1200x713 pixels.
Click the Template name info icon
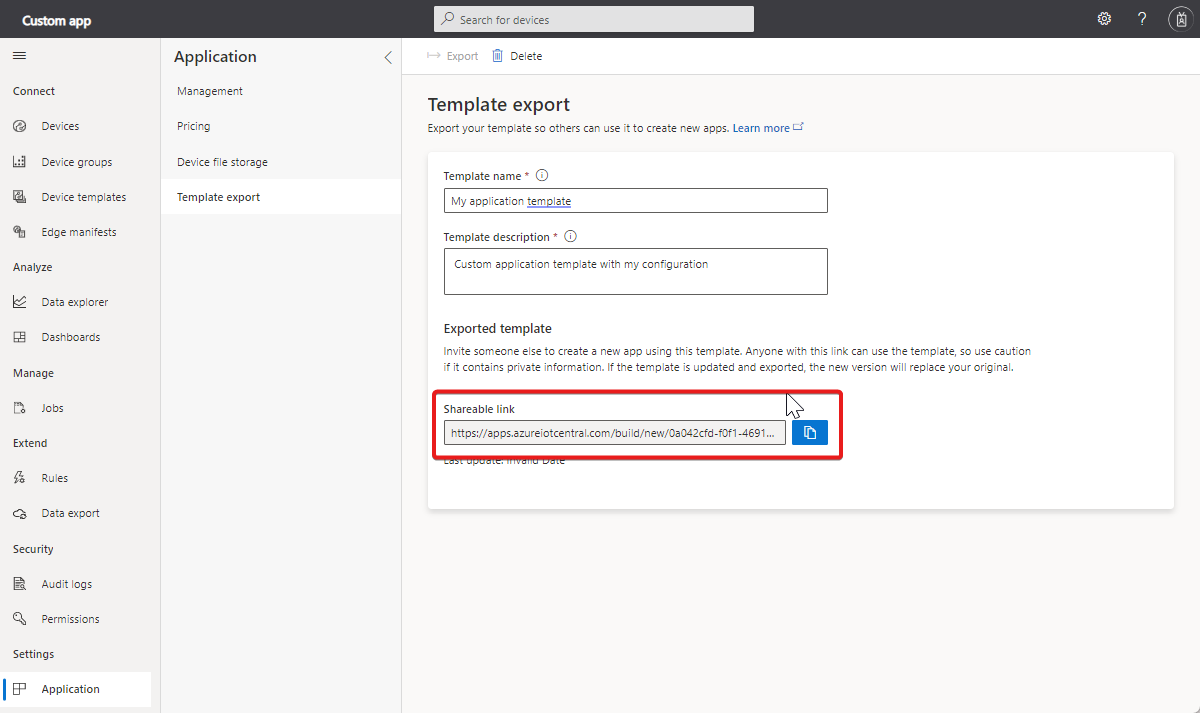click(542, 175)
